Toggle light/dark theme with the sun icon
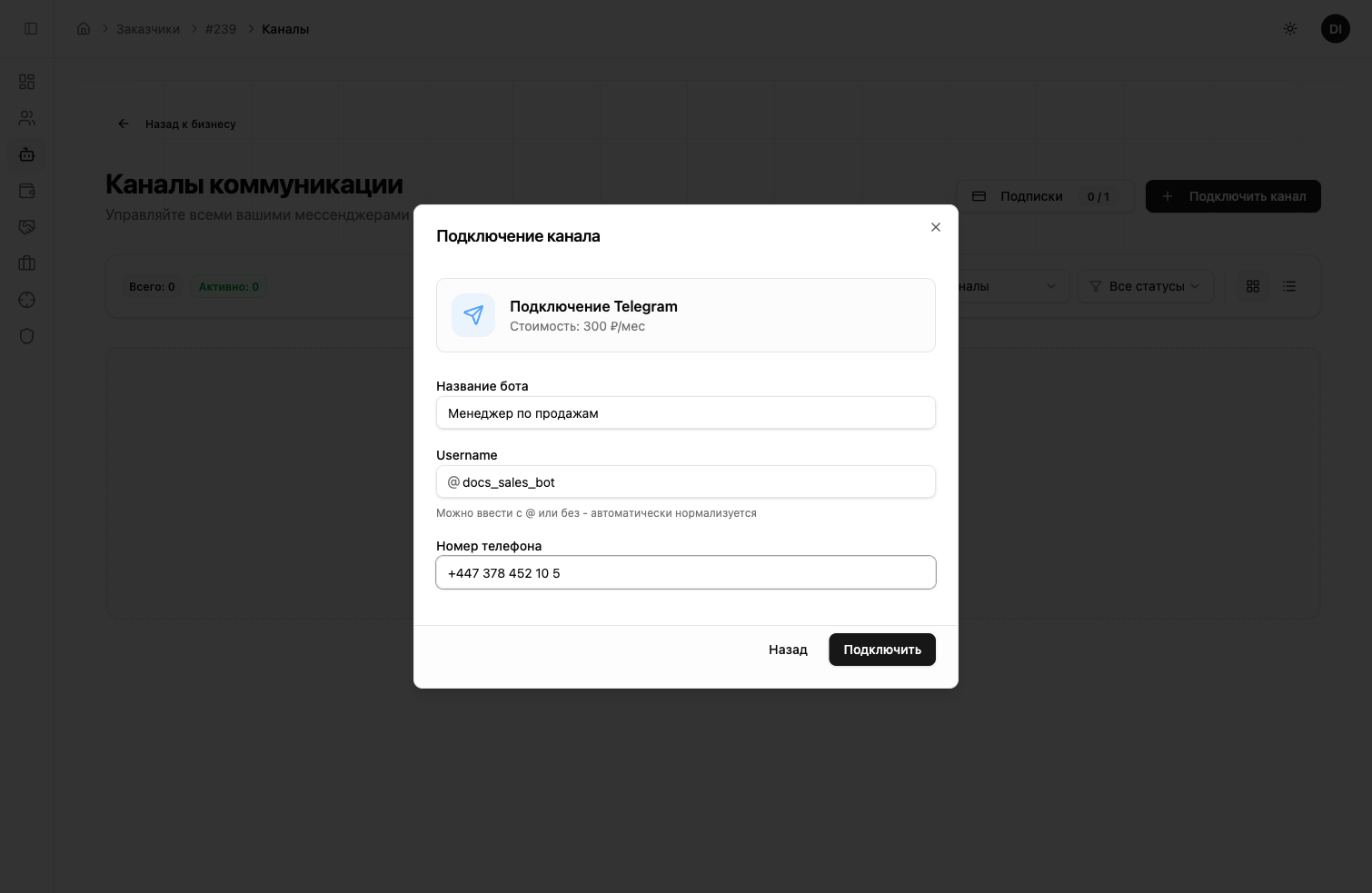The width and height of the screenshot is (1372, 893). [1289, 28]
